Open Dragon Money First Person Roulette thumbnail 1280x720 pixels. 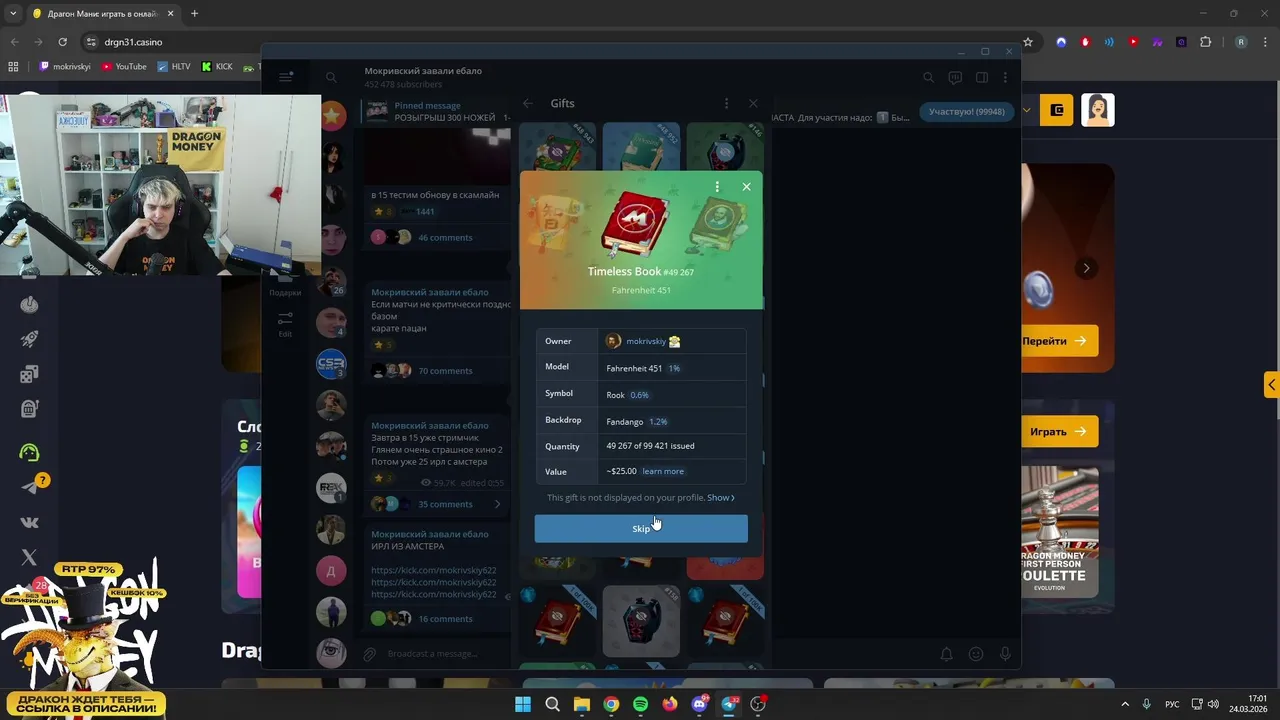[1059, 532]
